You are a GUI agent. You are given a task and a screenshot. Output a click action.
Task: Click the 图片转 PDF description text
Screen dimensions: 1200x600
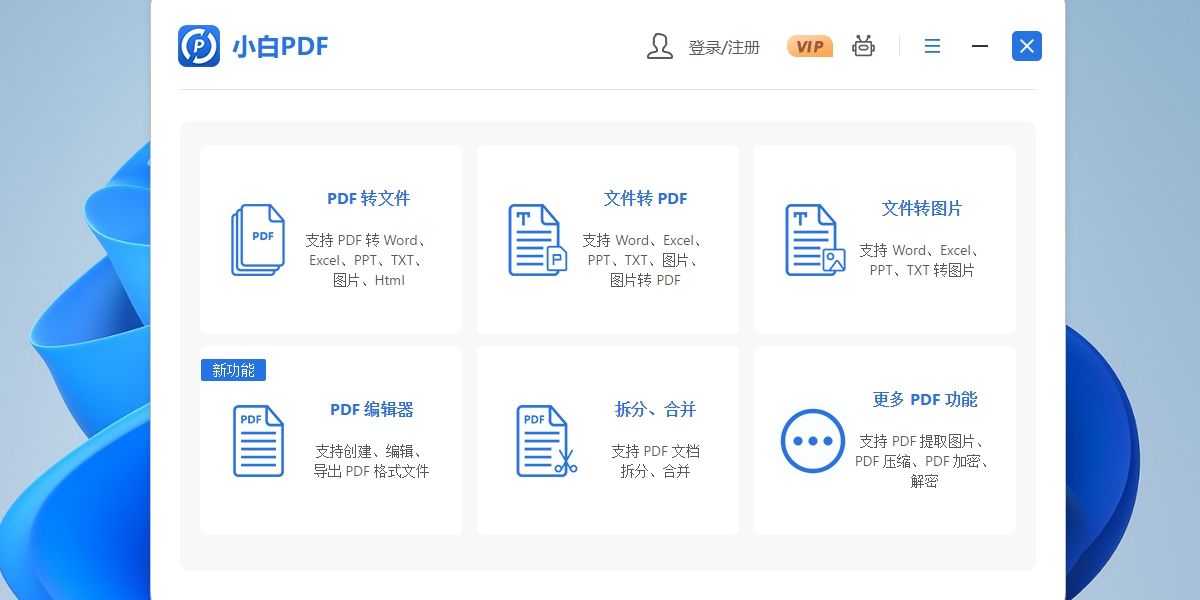pyautogui.click(x=645, y=280)
